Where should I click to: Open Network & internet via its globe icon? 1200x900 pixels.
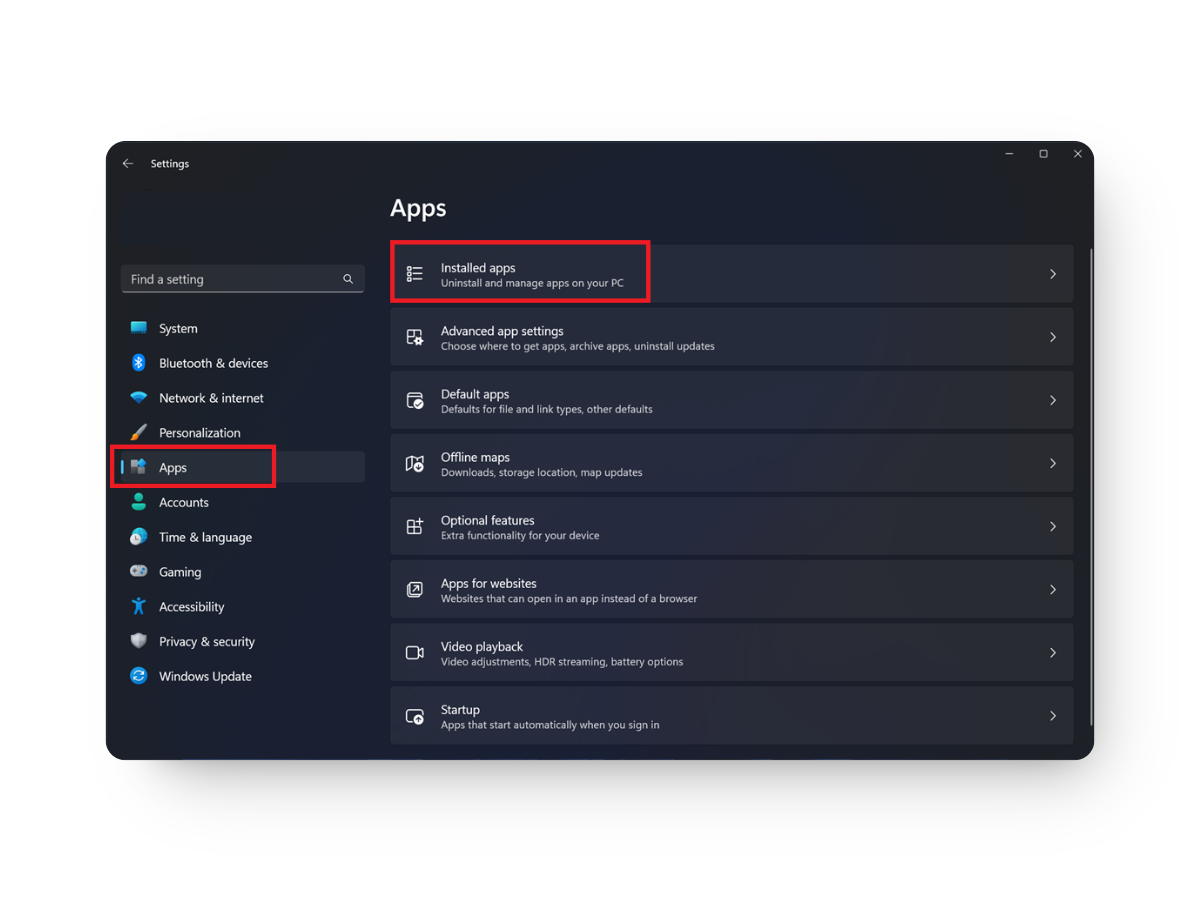coord(138,398)
